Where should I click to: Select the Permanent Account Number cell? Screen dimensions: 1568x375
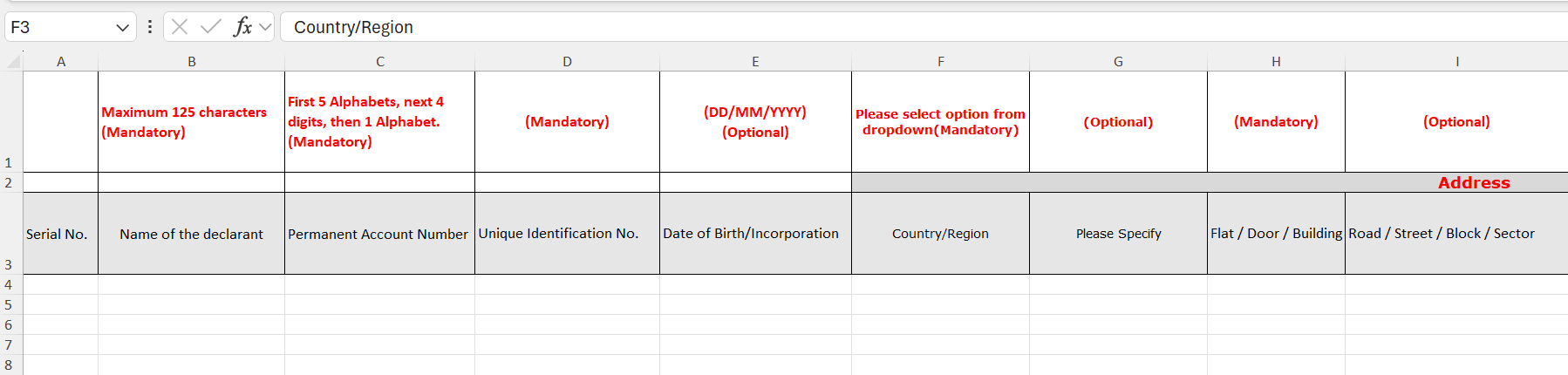(x=379, y=233)
